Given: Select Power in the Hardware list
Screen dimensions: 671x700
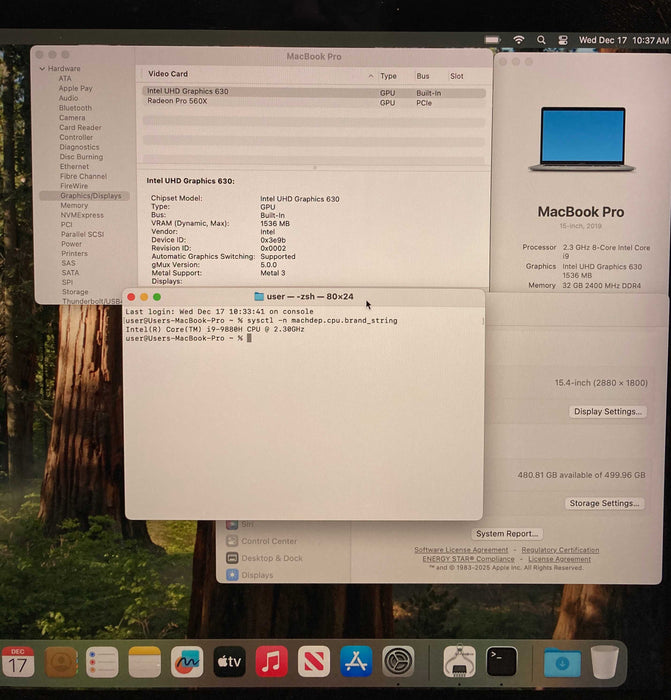Looking at the screenshot, I should pos(71,244).
